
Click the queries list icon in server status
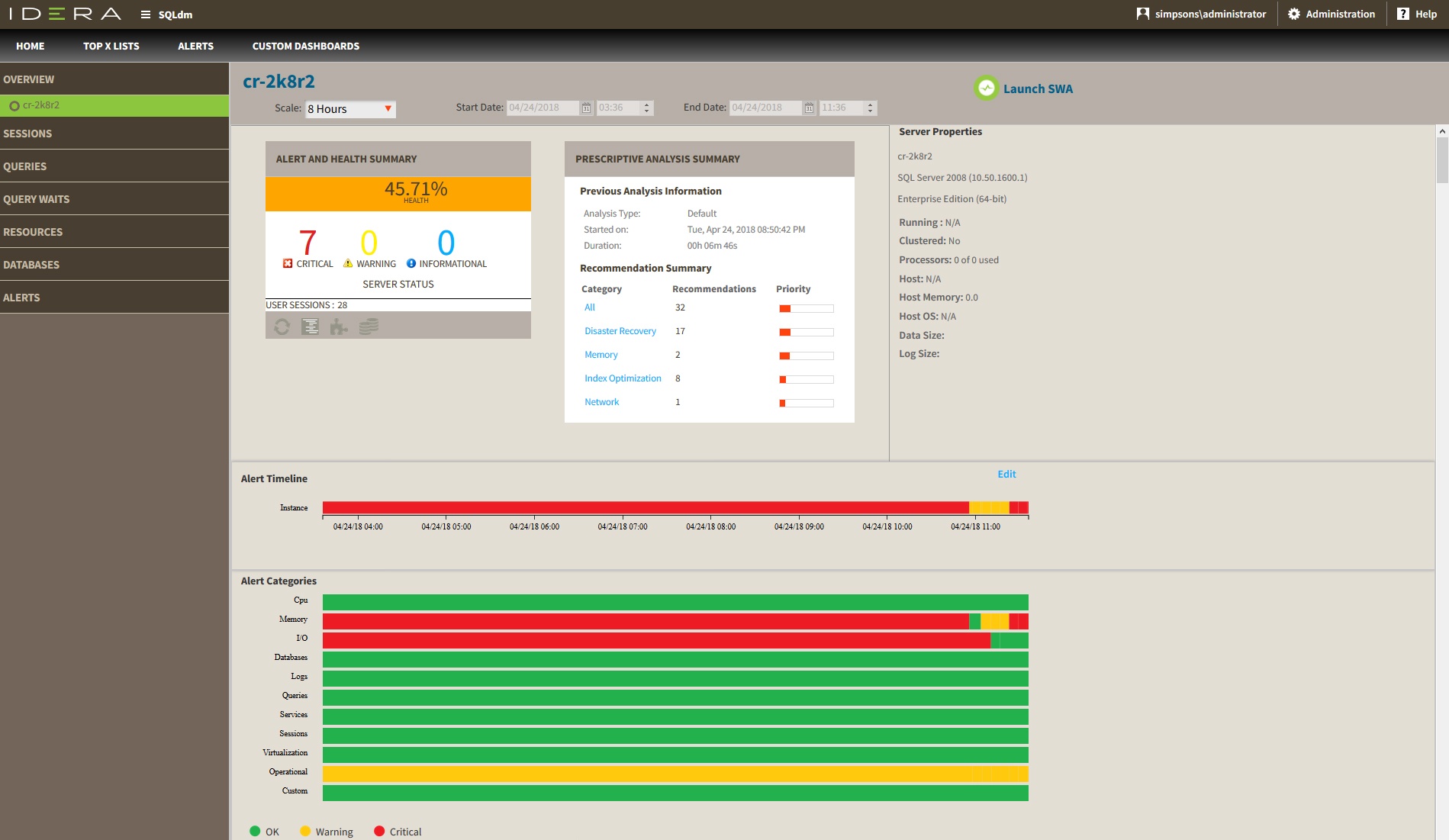tap(311, 327)
